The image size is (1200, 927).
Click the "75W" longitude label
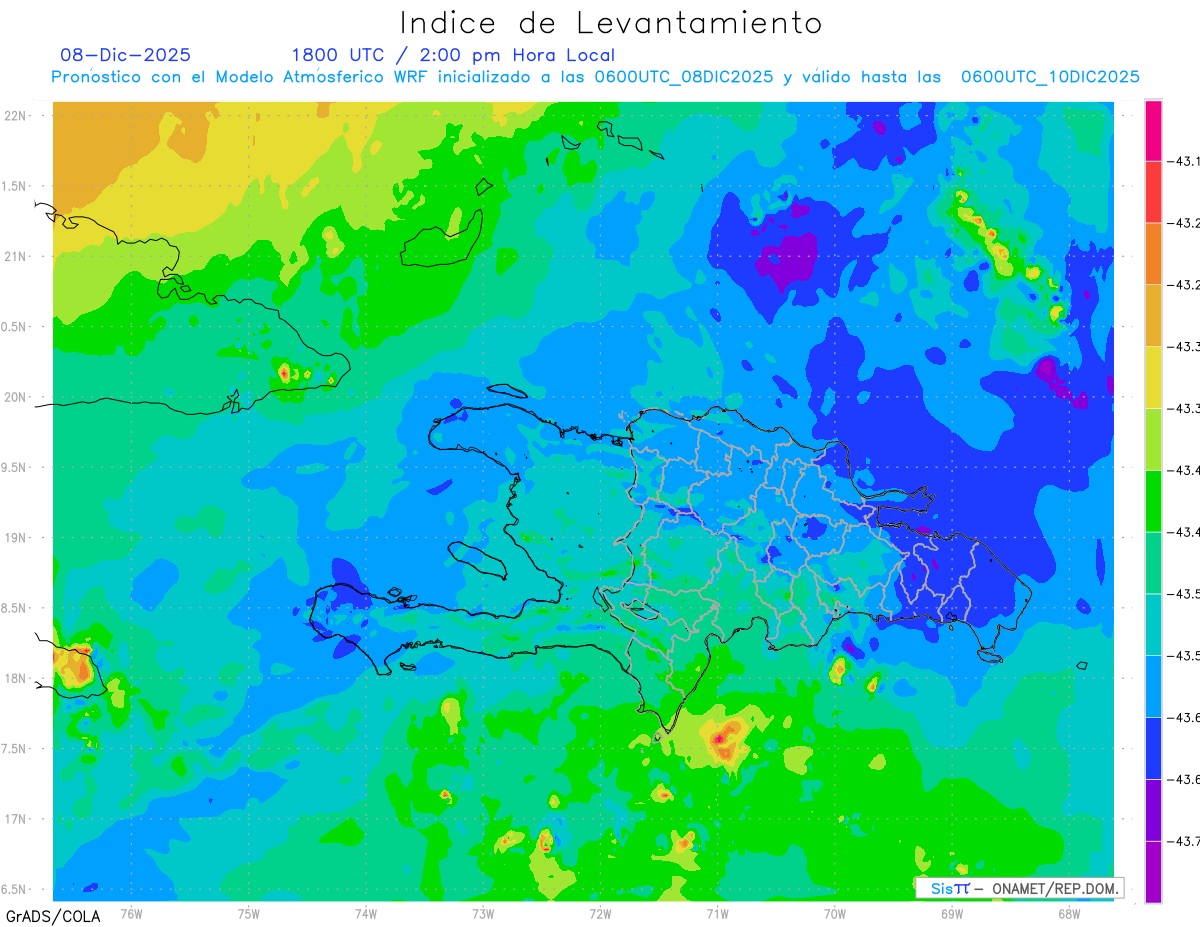(249, 913)
